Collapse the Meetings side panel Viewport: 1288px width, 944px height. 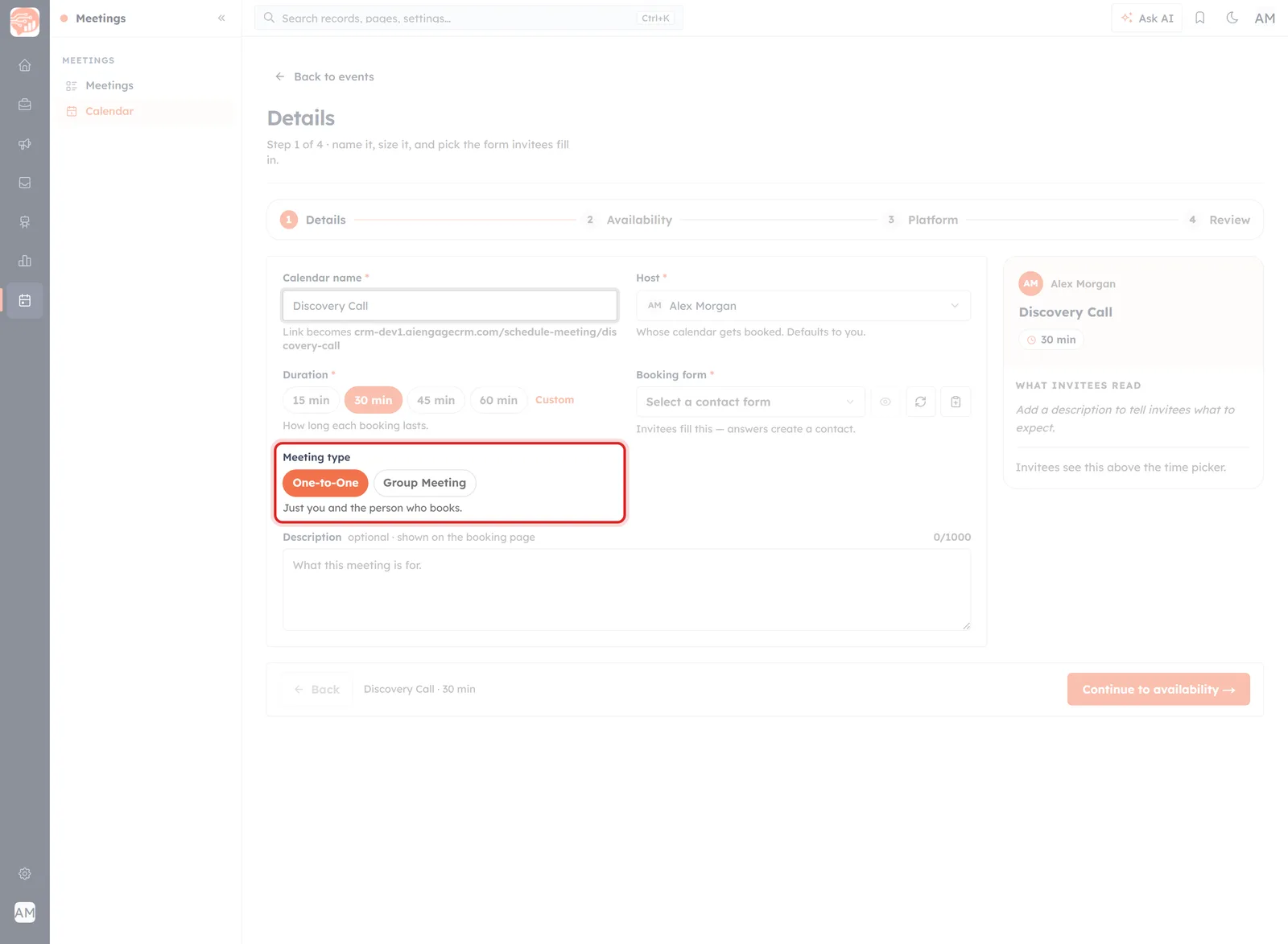click(x=221, y=18)
